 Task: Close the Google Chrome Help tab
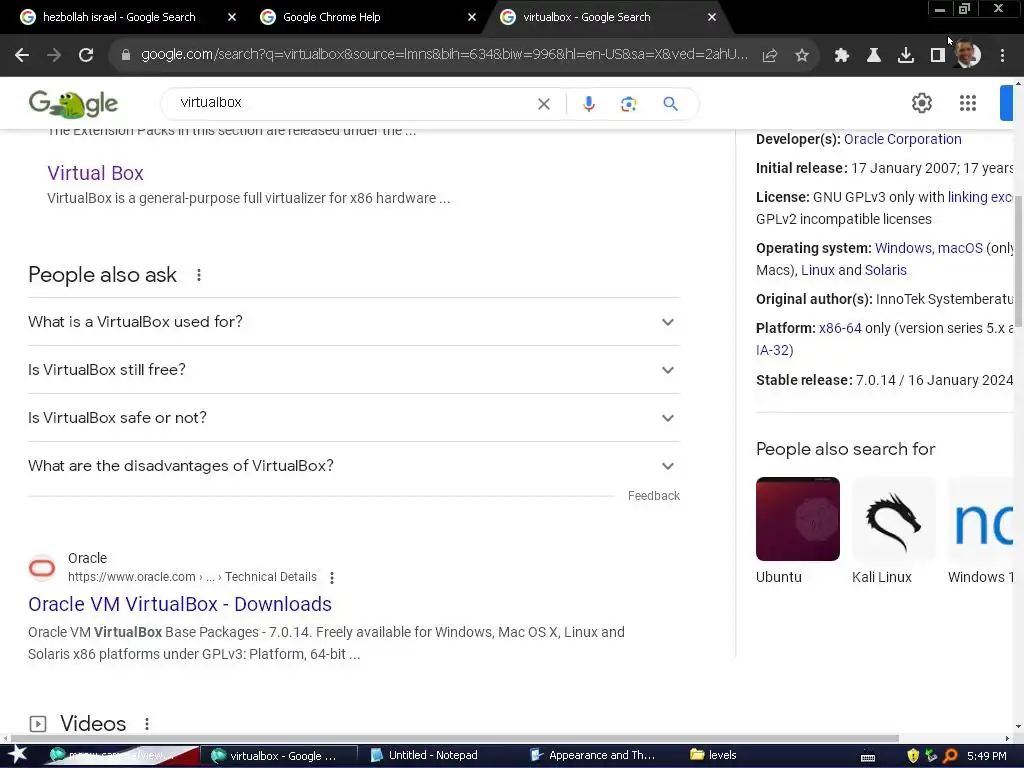(x=472, y=17)
